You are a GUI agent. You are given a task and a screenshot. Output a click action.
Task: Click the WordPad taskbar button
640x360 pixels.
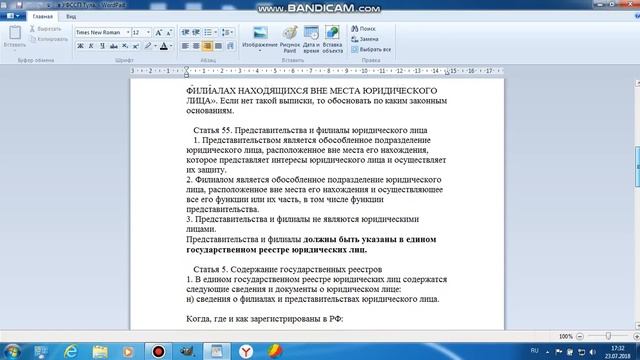(216, 351)
